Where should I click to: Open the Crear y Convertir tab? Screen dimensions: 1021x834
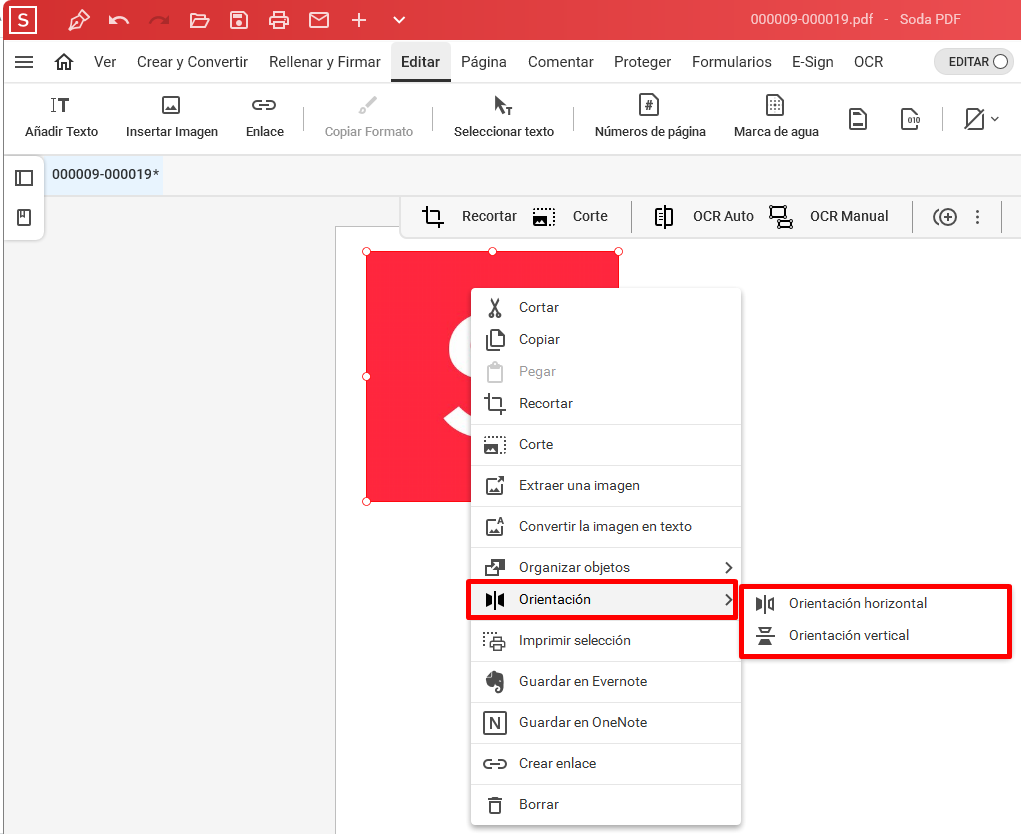coord(192,62)
